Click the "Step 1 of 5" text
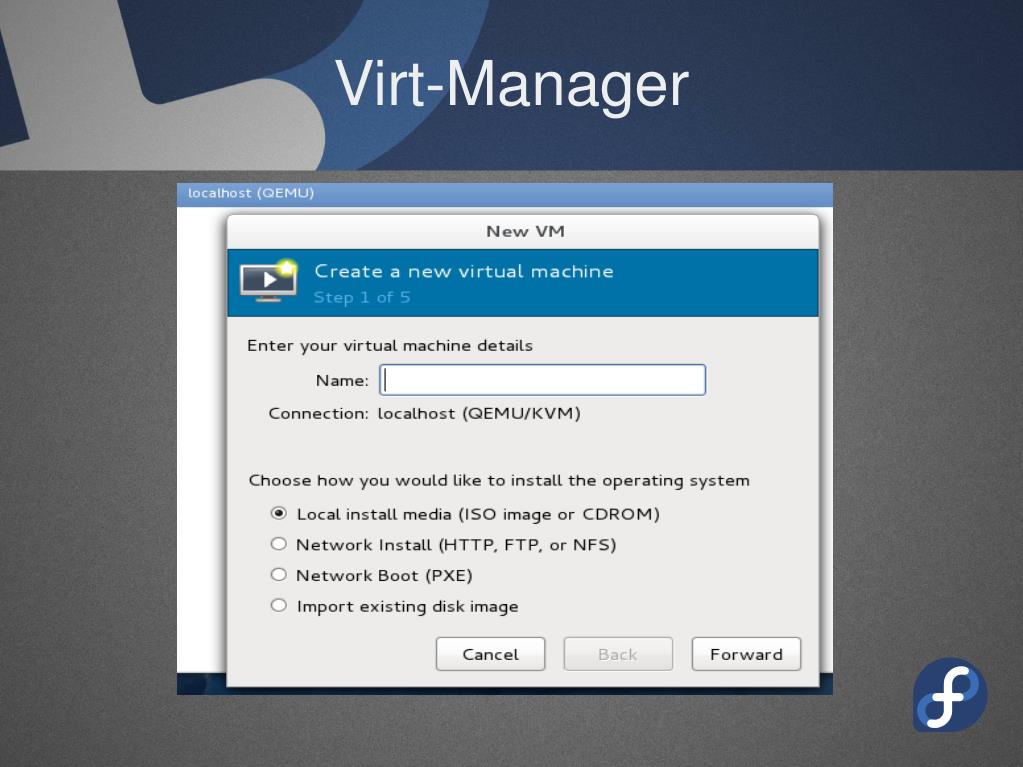Viewport: 1023px width, 767px height. [361, 297]
